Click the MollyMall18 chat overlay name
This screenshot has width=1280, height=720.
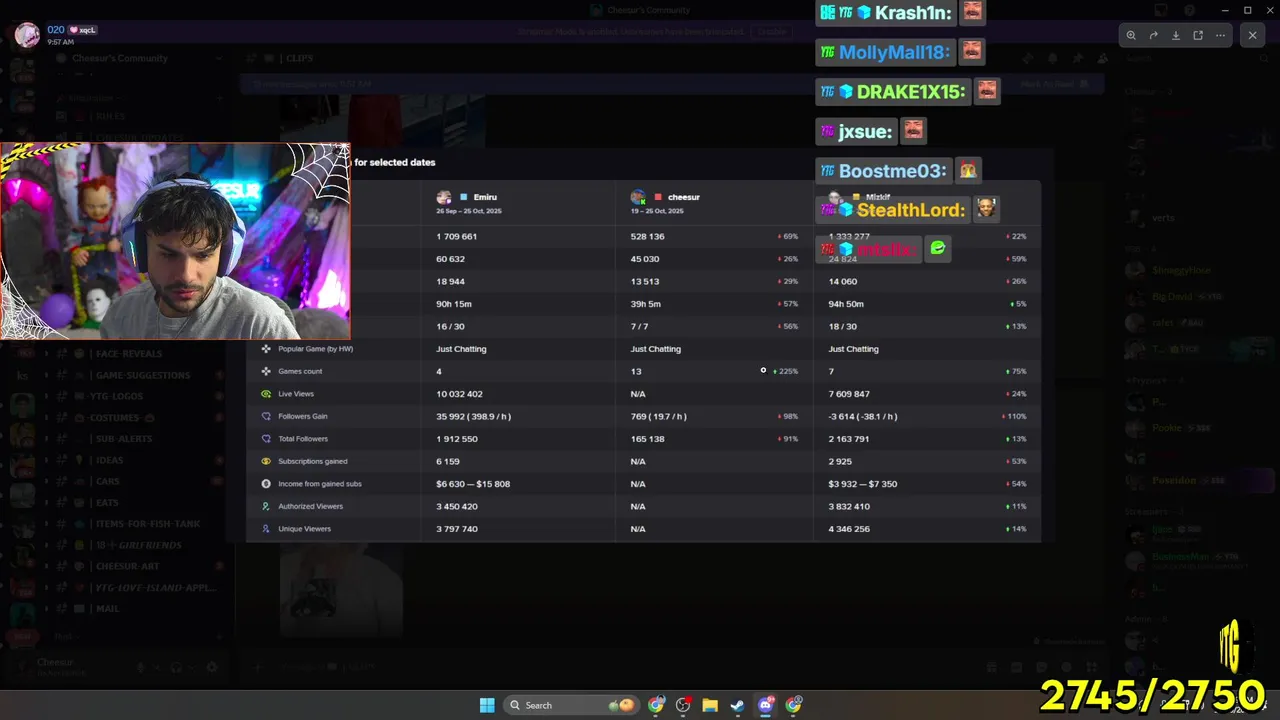pos(894,52)
